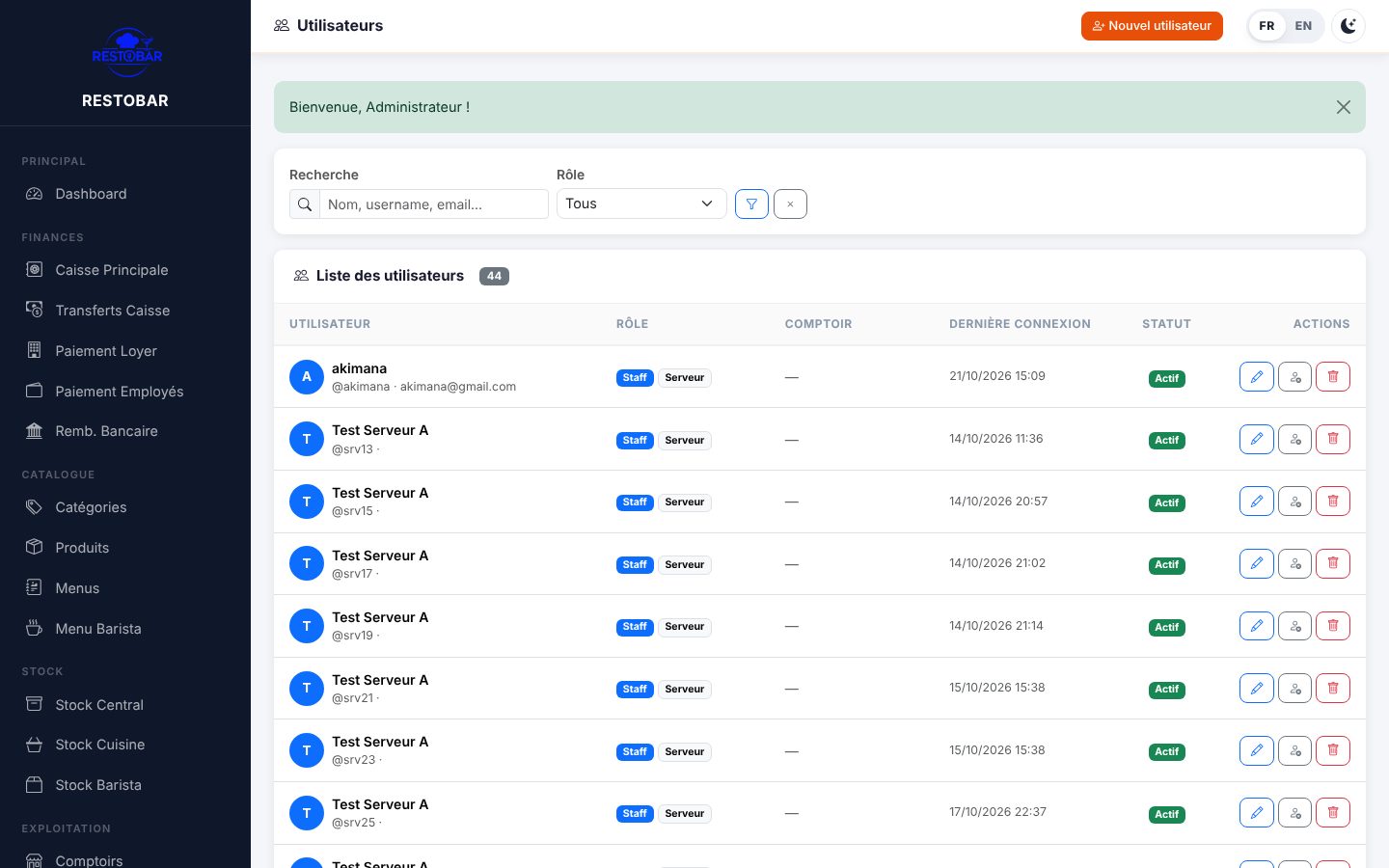Select Menu Barista in the sidebar

(x=125, y=629)
